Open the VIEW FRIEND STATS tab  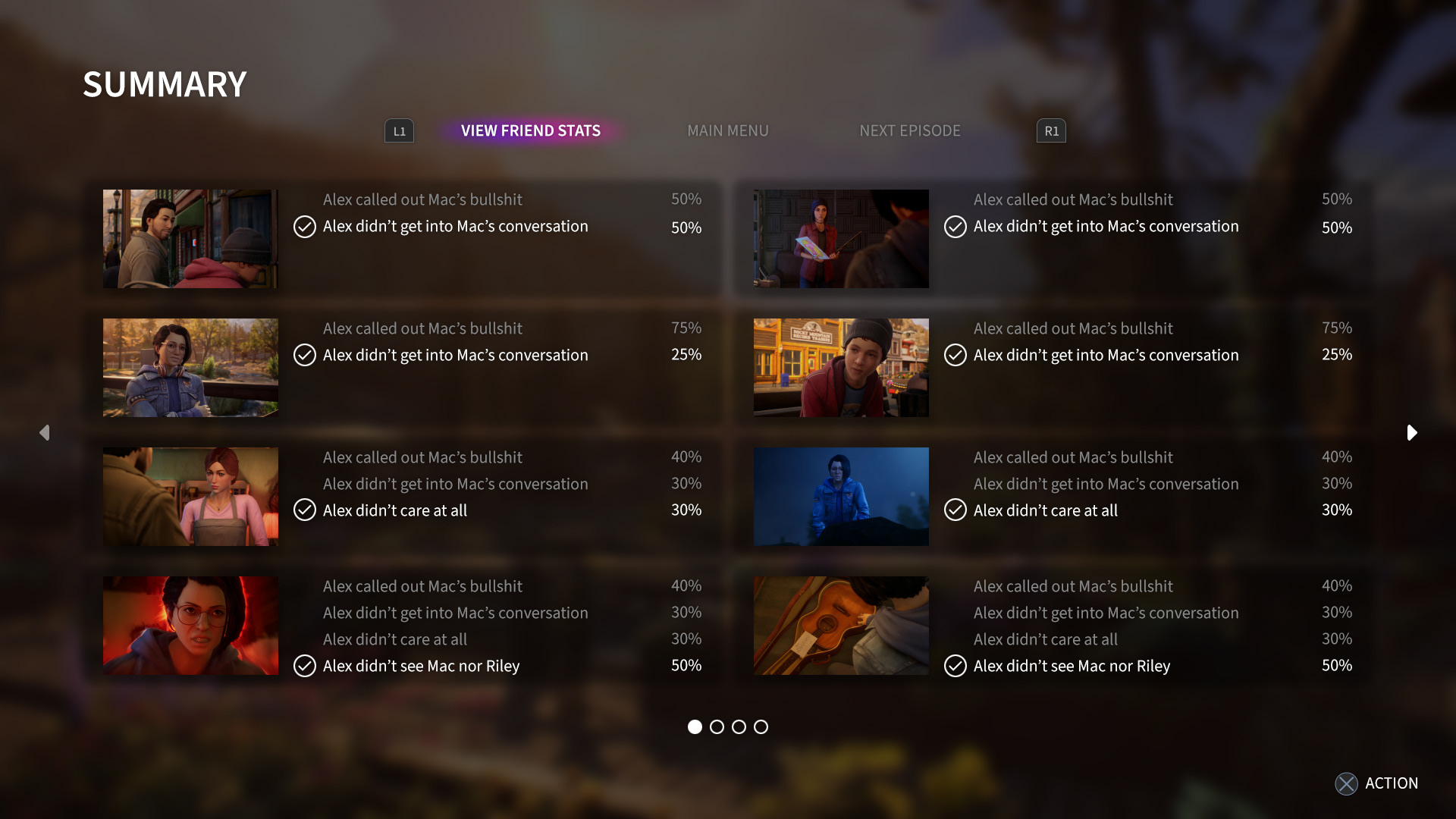click(531, 130)
